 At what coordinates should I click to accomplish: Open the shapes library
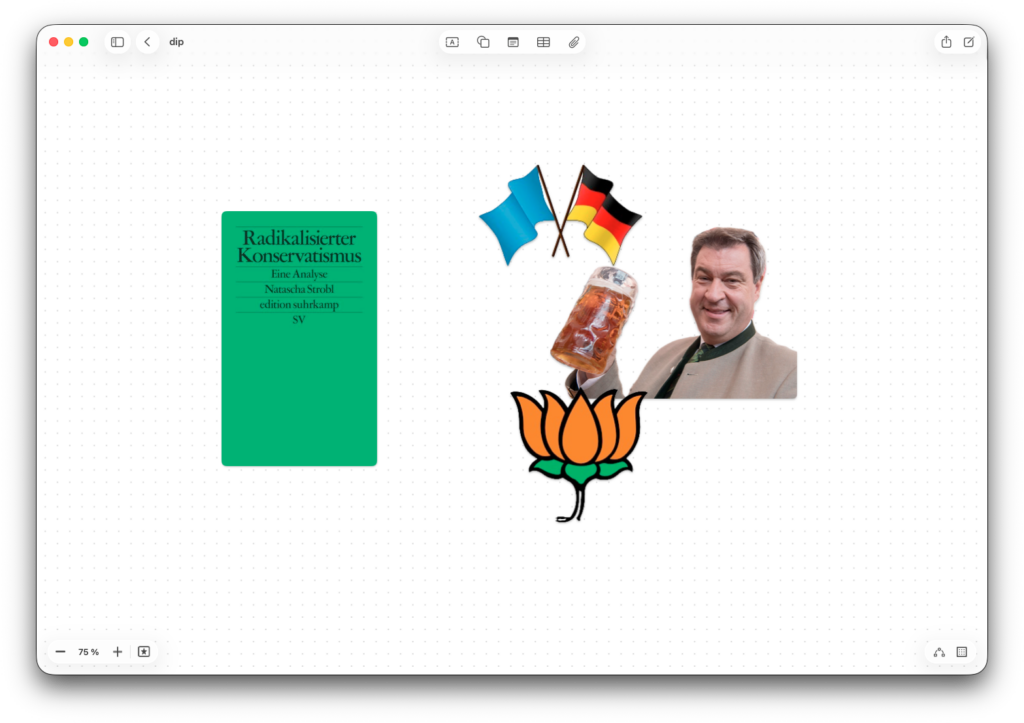point(483,42)
